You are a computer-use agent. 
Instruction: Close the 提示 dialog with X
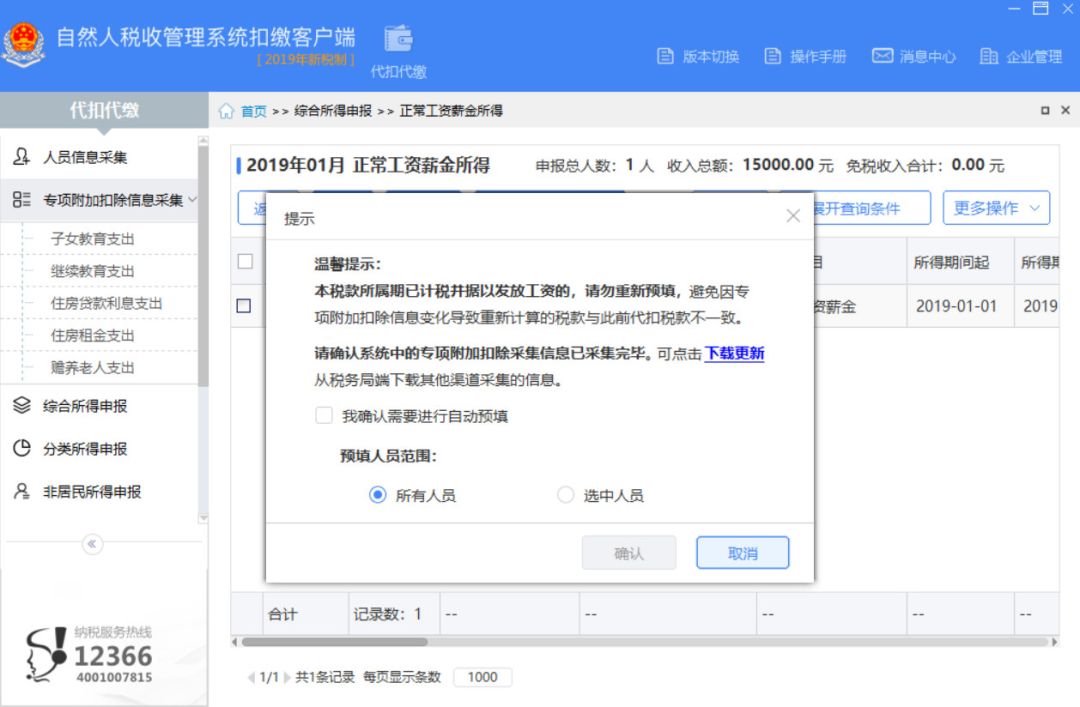pyautogui.click(x=793, y=216)
